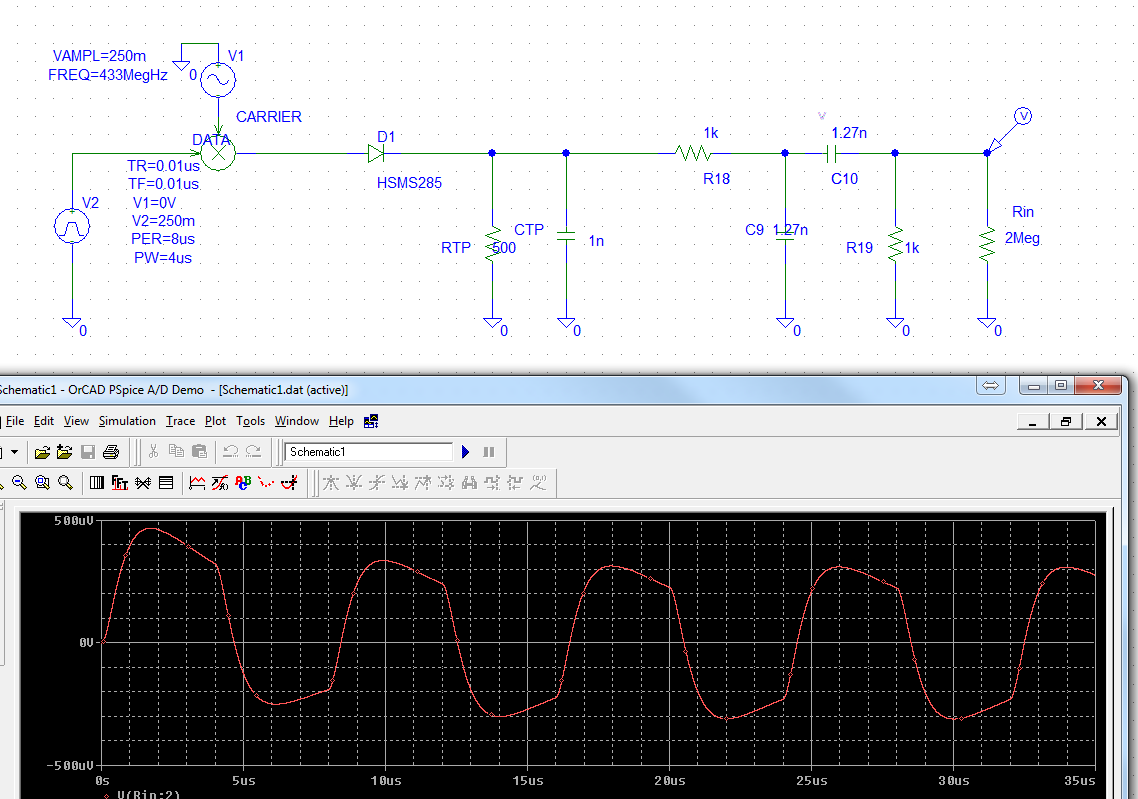Open the Help menu
1138x799 pixels.
(341, 421)
